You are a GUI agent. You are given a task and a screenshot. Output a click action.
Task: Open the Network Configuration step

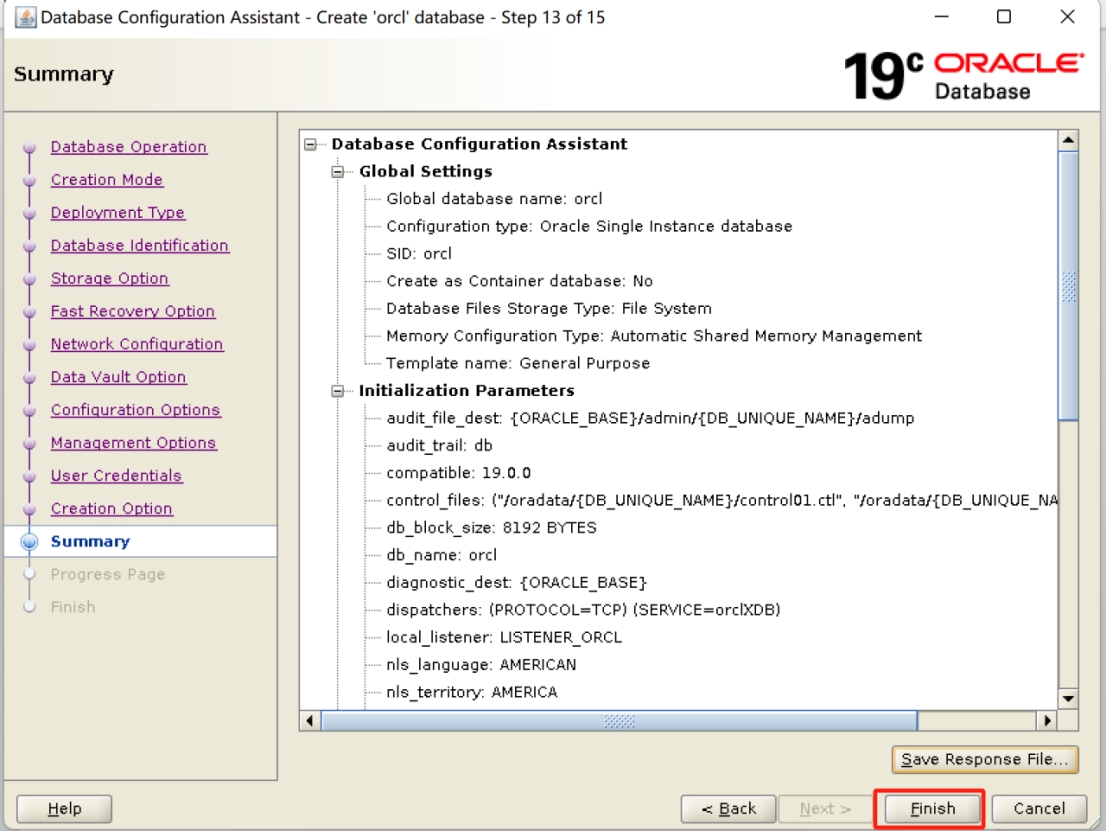point(137,344)
